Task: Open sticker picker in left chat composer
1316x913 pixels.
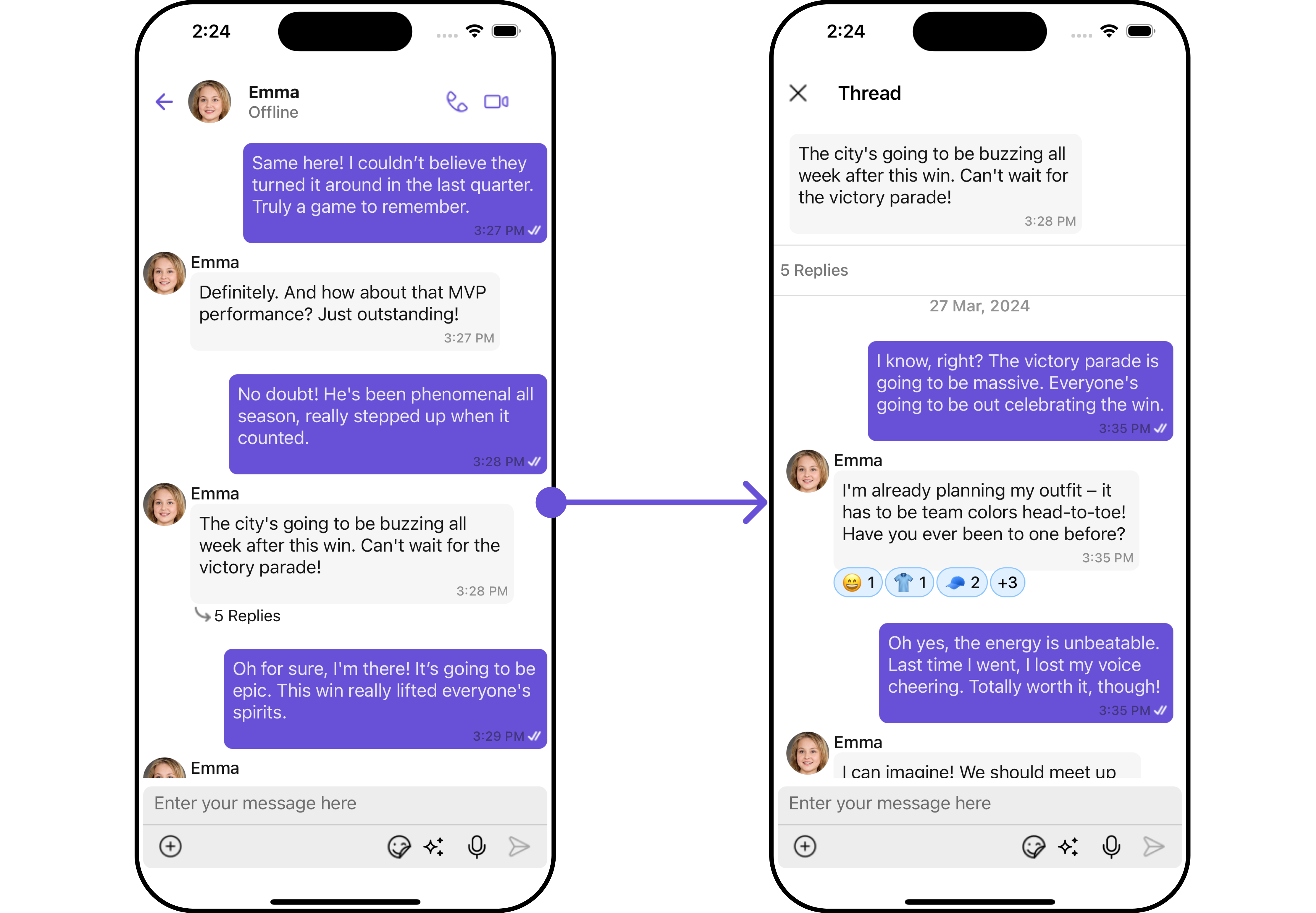Action: click(x=398, y=847)
